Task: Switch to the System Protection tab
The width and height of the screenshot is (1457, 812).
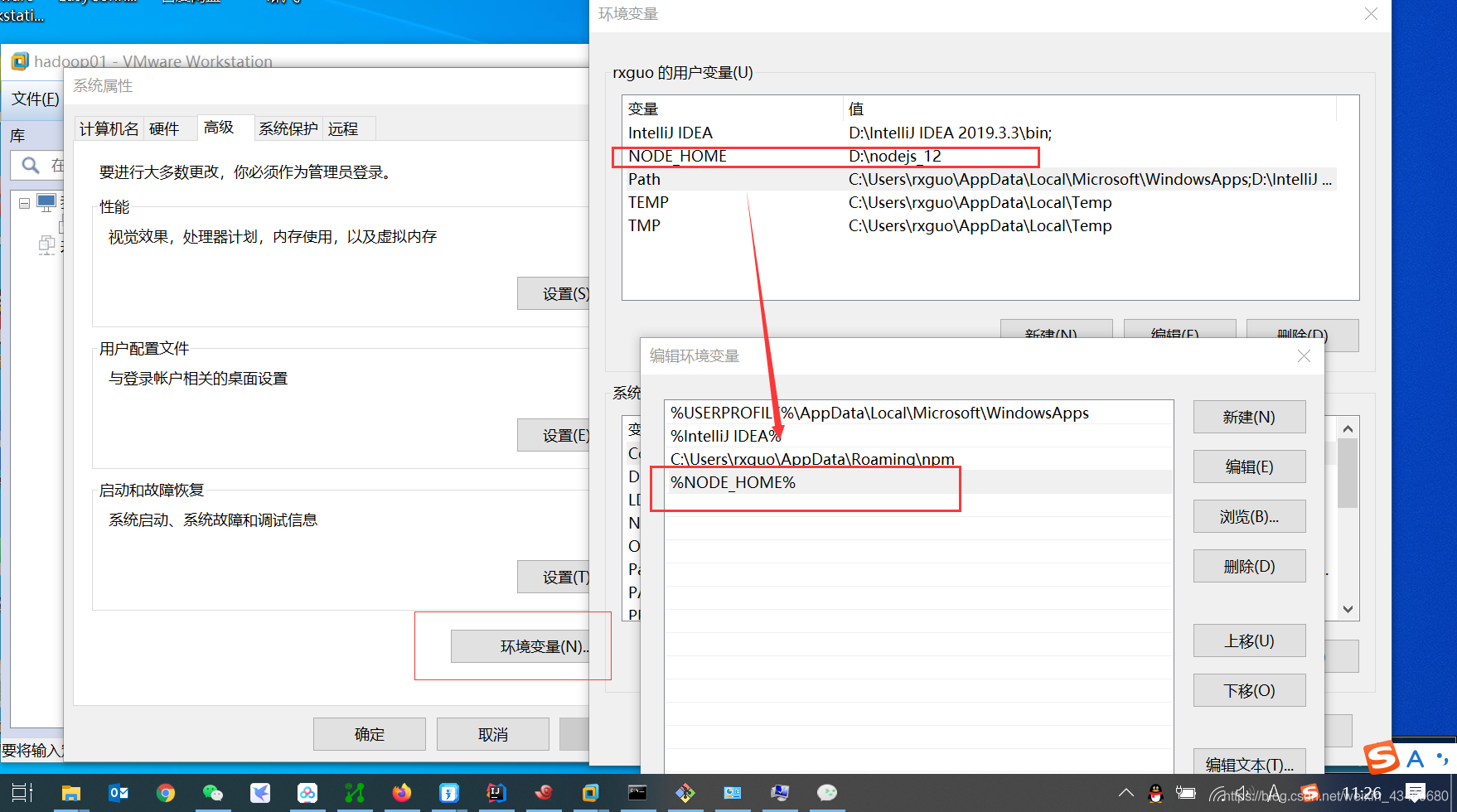Action: 288,128
